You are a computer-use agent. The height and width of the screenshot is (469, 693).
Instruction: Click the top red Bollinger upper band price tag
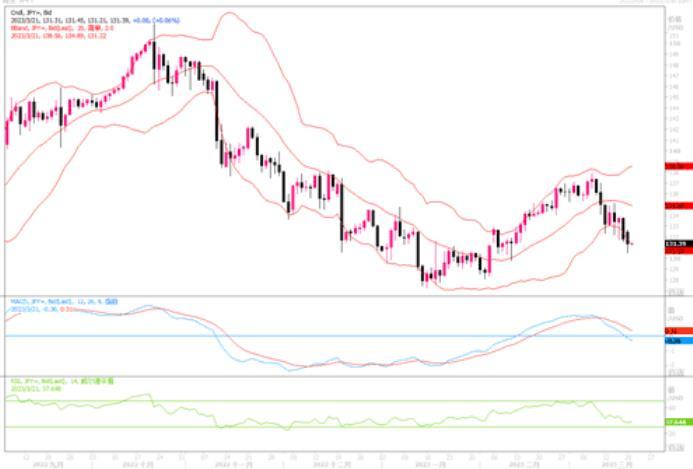(x=678, y=166)
